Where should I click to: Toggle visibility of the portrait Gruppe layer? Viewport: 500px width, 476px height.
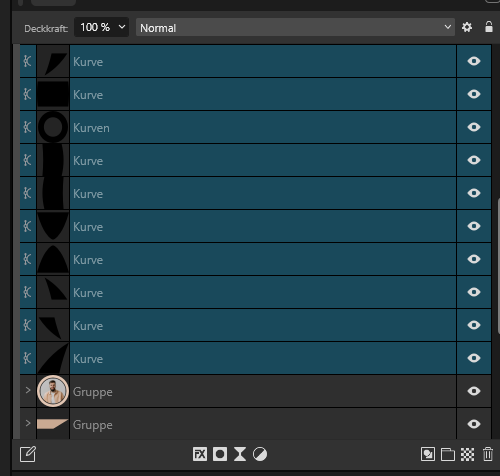point(474,391)
